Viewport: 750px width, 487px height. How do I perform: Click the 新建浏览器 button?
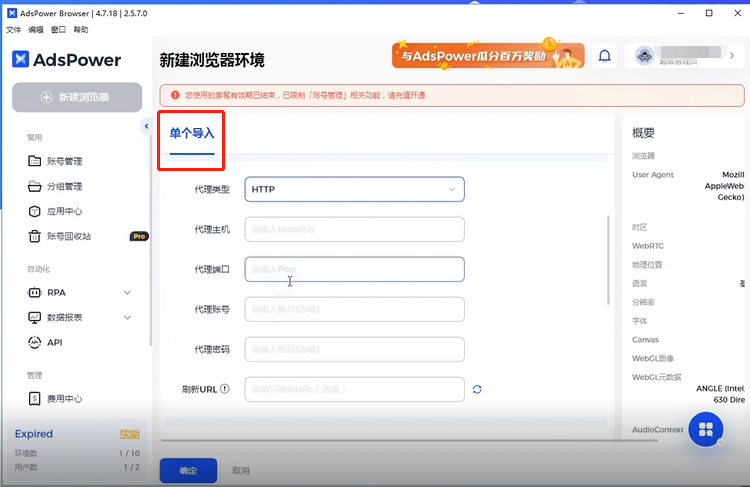77,97
